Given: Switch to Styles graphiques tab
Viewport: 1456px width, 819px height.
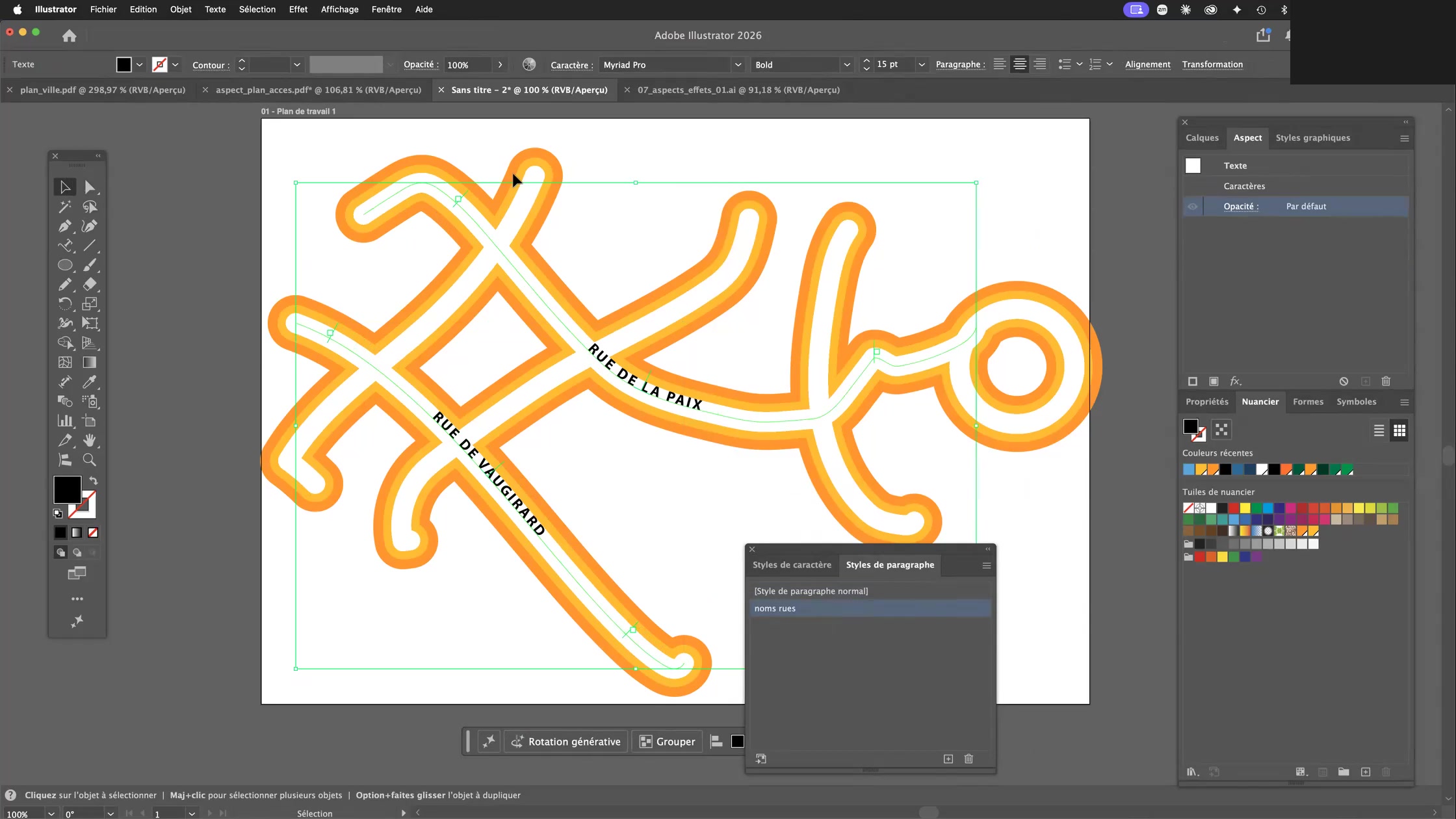Looking at the screenshot, I should pyautogui.click(x=1312, y=138).
